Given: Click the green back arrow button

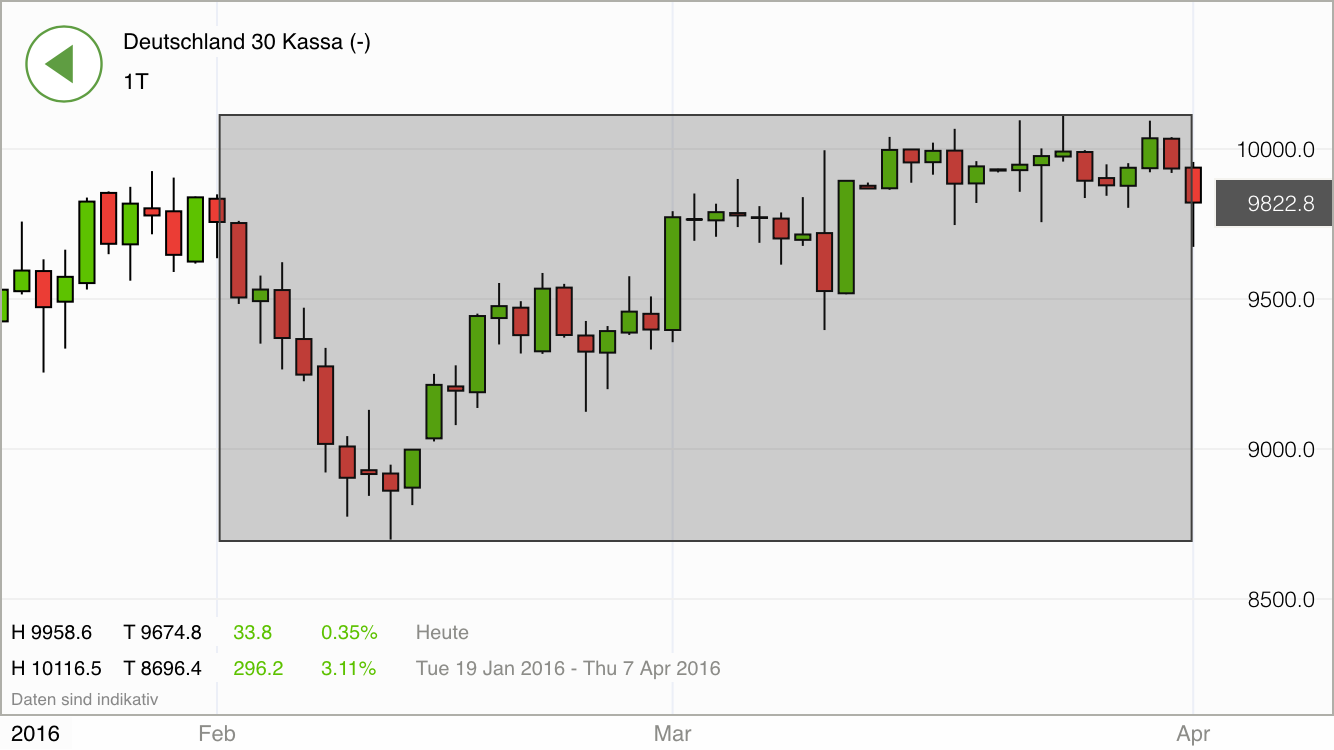Looking at the screenshot, I should pyautogui.click(x=64, y=63).
